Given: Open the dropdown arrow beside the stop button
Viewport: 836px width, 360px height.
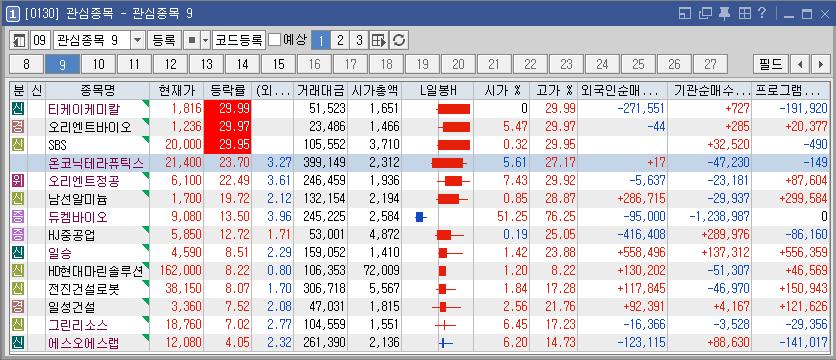Looking at the screenshot, I should [x=205, y=40].
